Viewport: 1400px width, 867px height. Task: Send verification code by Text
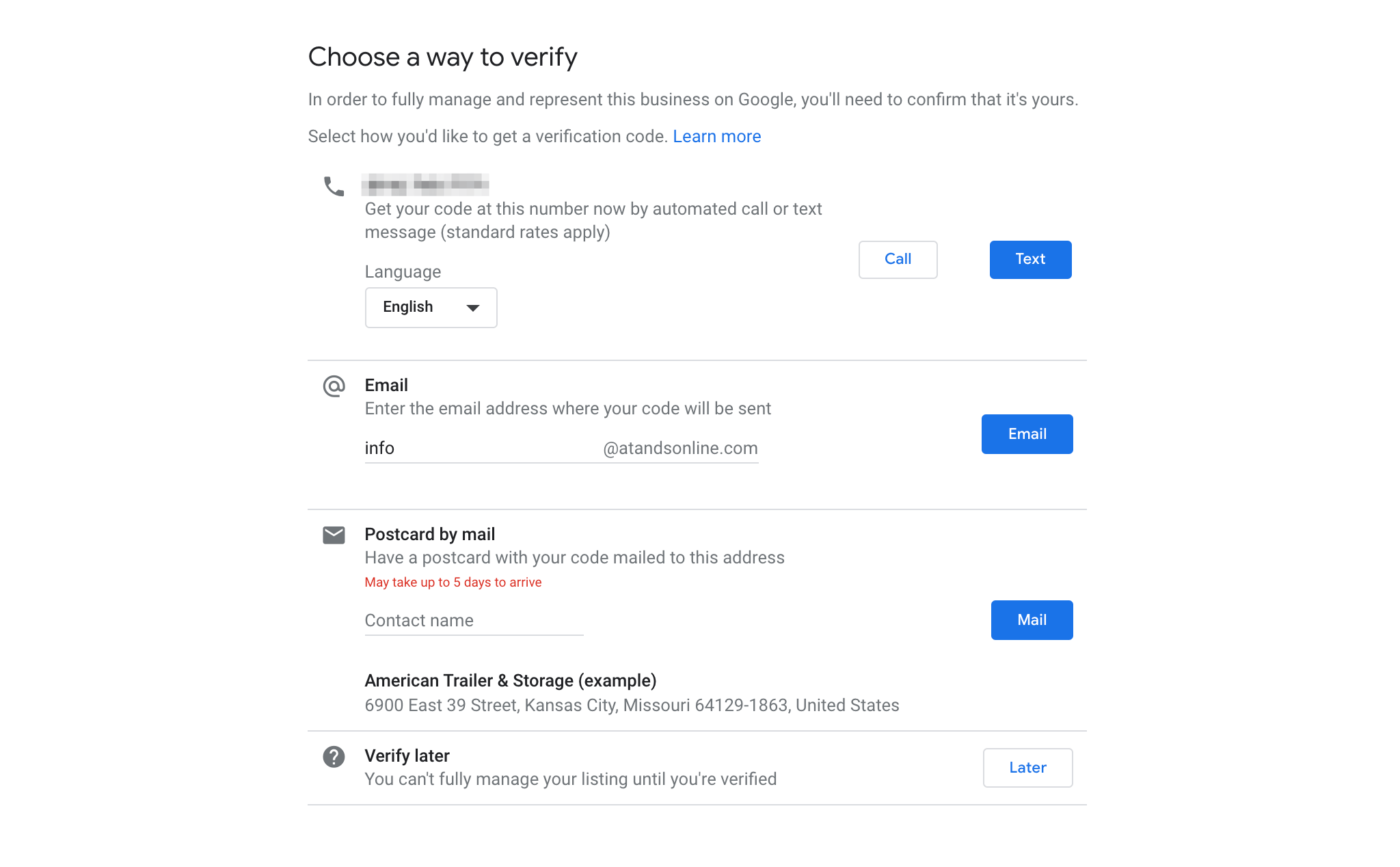tap(1030, 259)
